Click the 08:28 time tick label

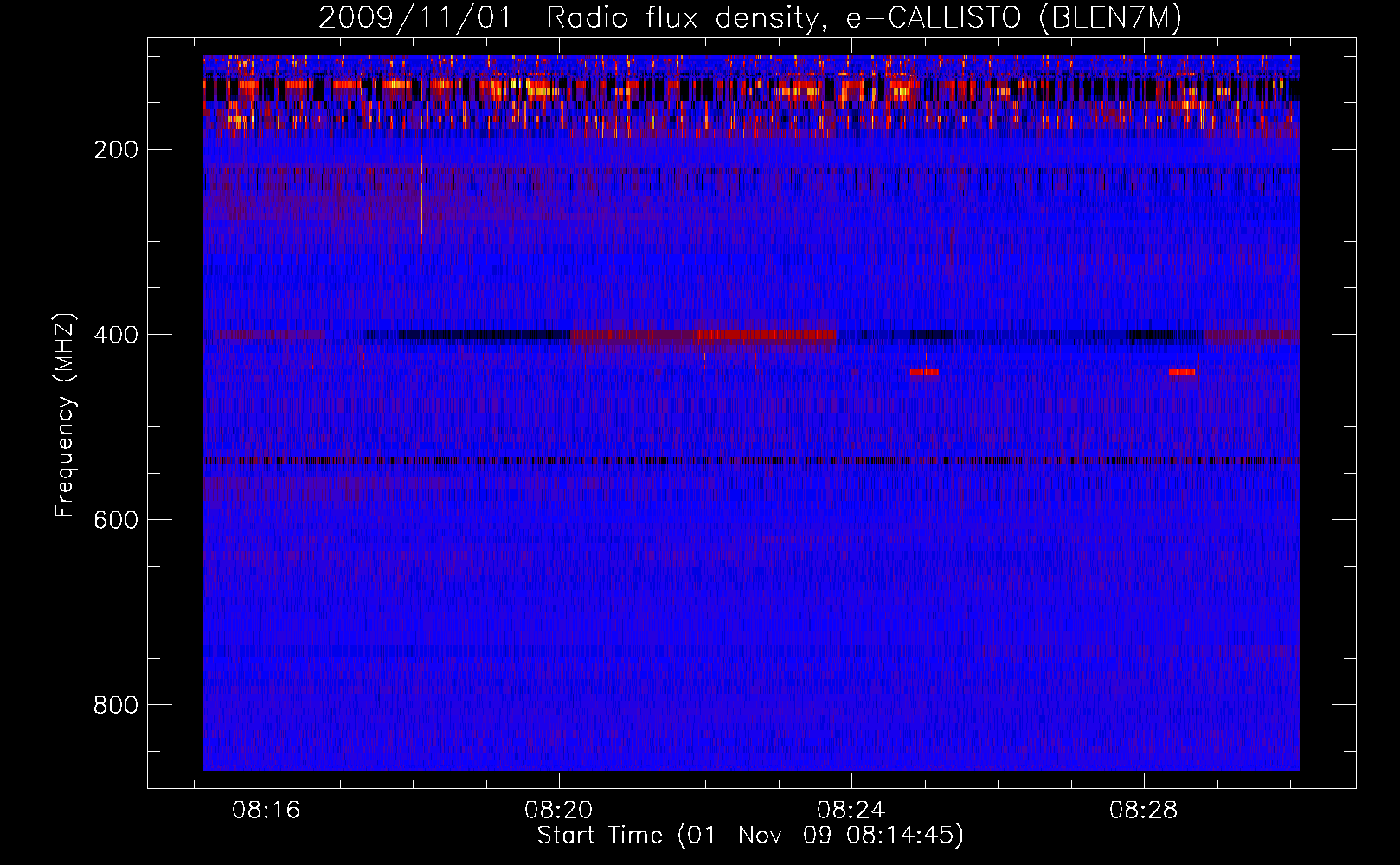coord(1143,811)
